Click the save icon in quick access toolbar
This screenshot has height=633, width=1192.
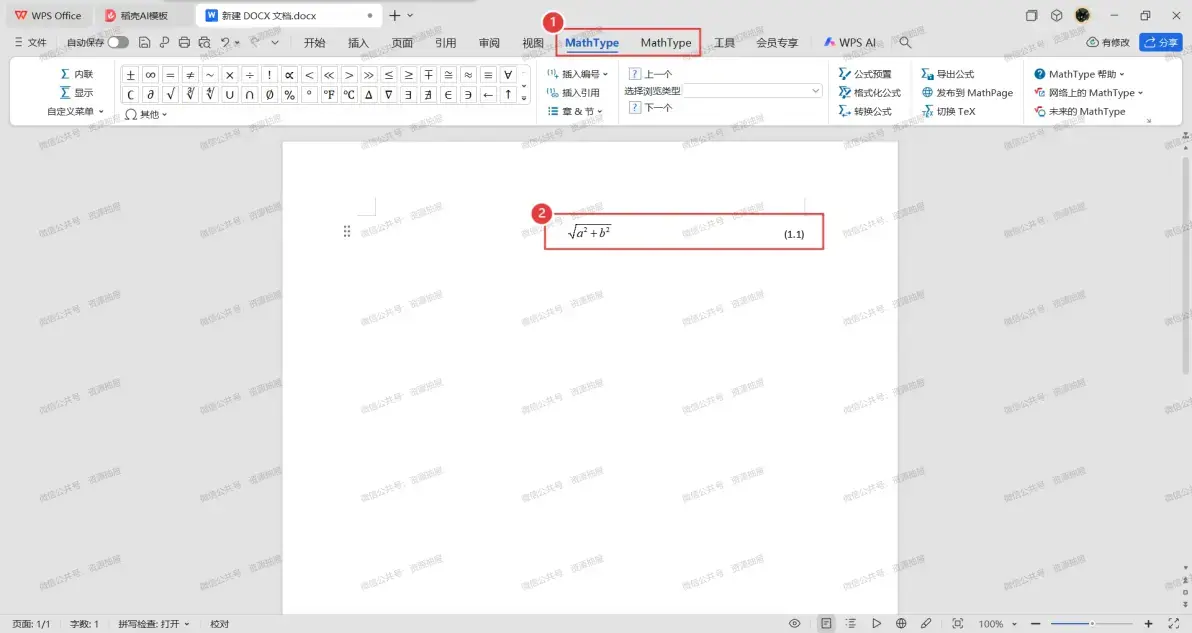144,43
